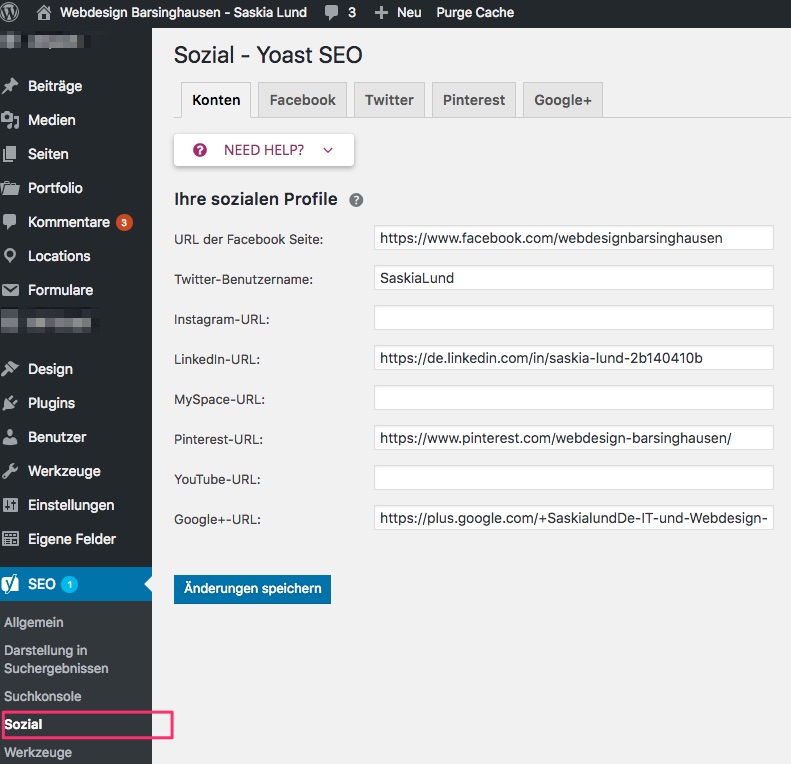Click into the Instagram-URL field
Image resolution: width=791 pixels, height=764 pixels.
[x=573, y=318]
